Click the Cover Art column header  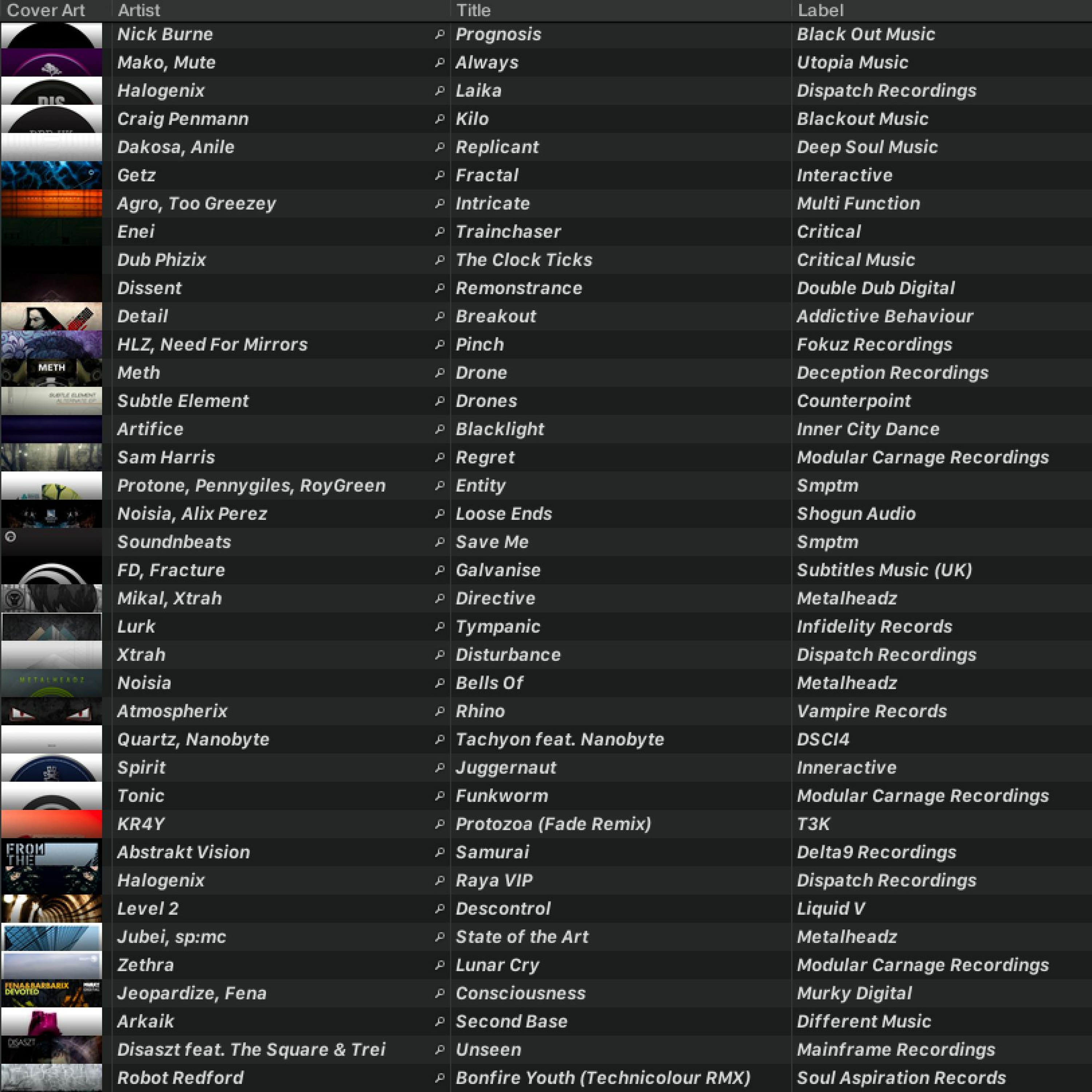(45, 10)
